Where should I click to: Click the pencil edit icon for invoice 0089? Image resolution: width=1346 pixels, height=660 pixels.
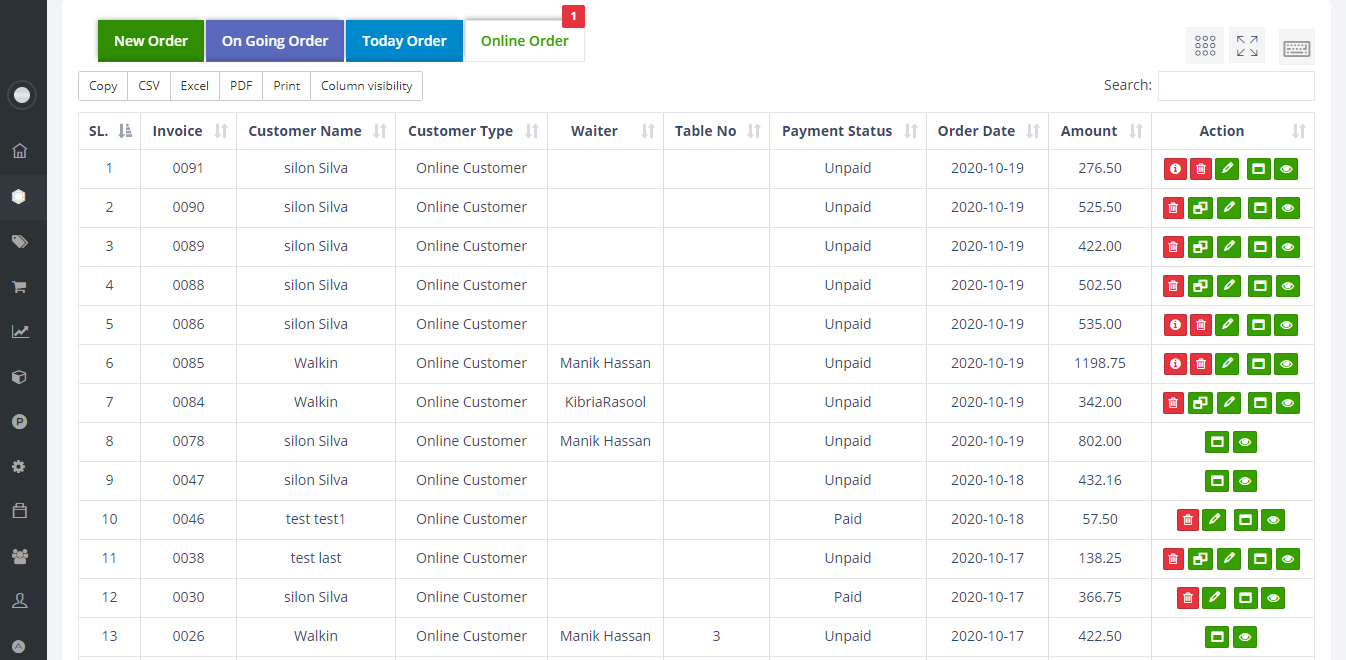click(1229, 247)
